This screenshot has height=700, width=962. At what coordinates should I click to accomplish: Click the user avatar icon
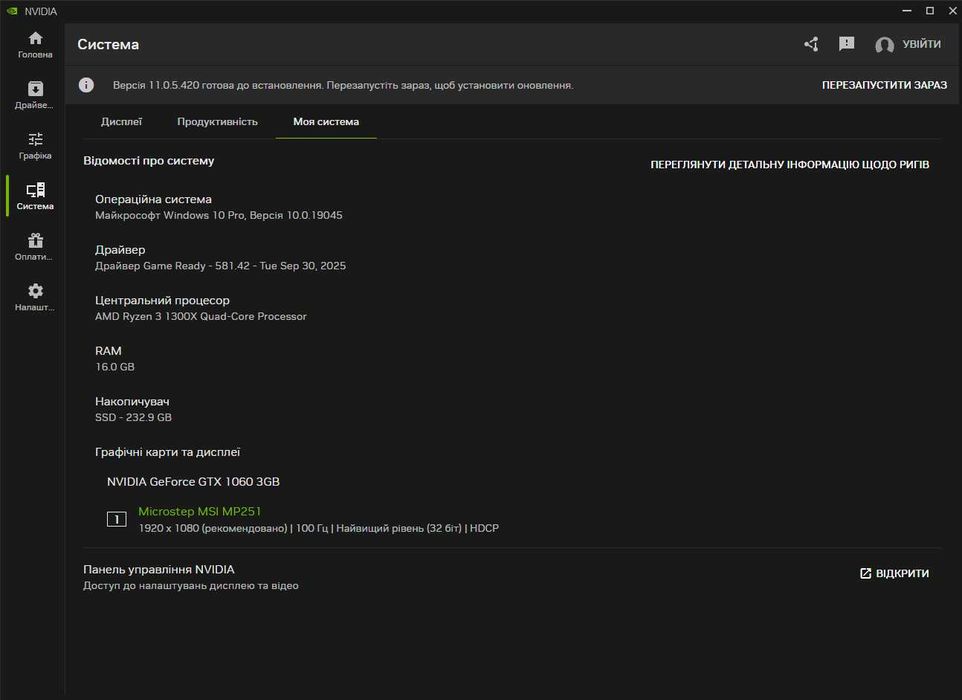click(884, 45)
